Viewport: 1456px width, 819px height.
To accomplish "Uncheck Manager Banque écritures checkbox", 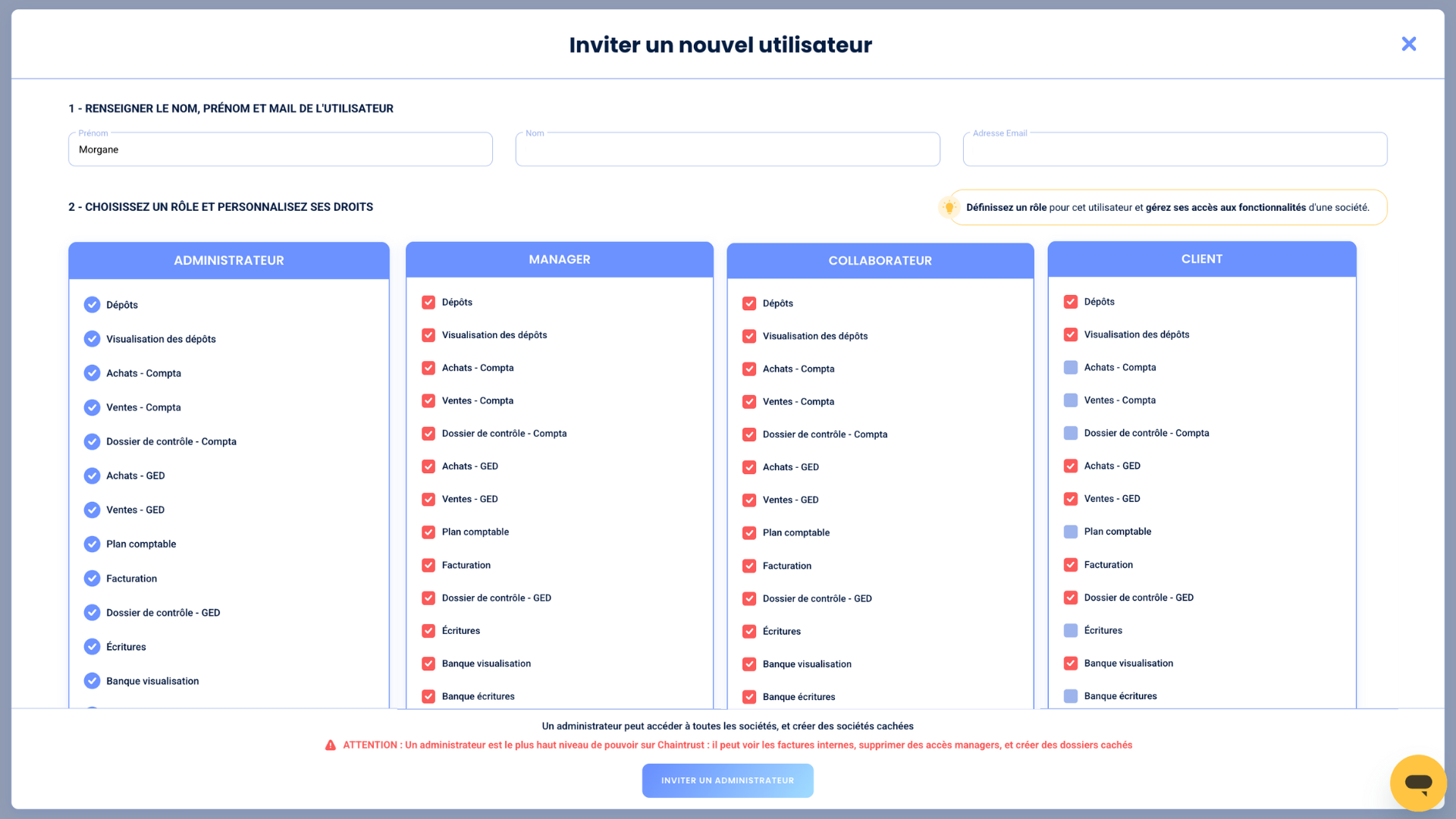I will (x=428, y=696).
